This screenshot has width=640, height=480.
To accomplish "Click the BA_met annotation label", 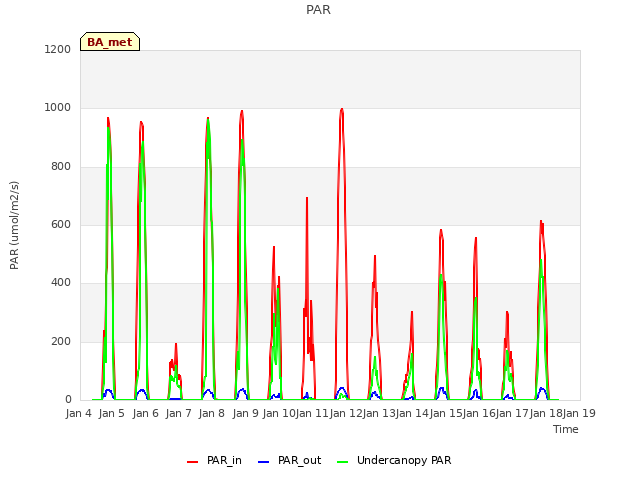I will [110, 42].
